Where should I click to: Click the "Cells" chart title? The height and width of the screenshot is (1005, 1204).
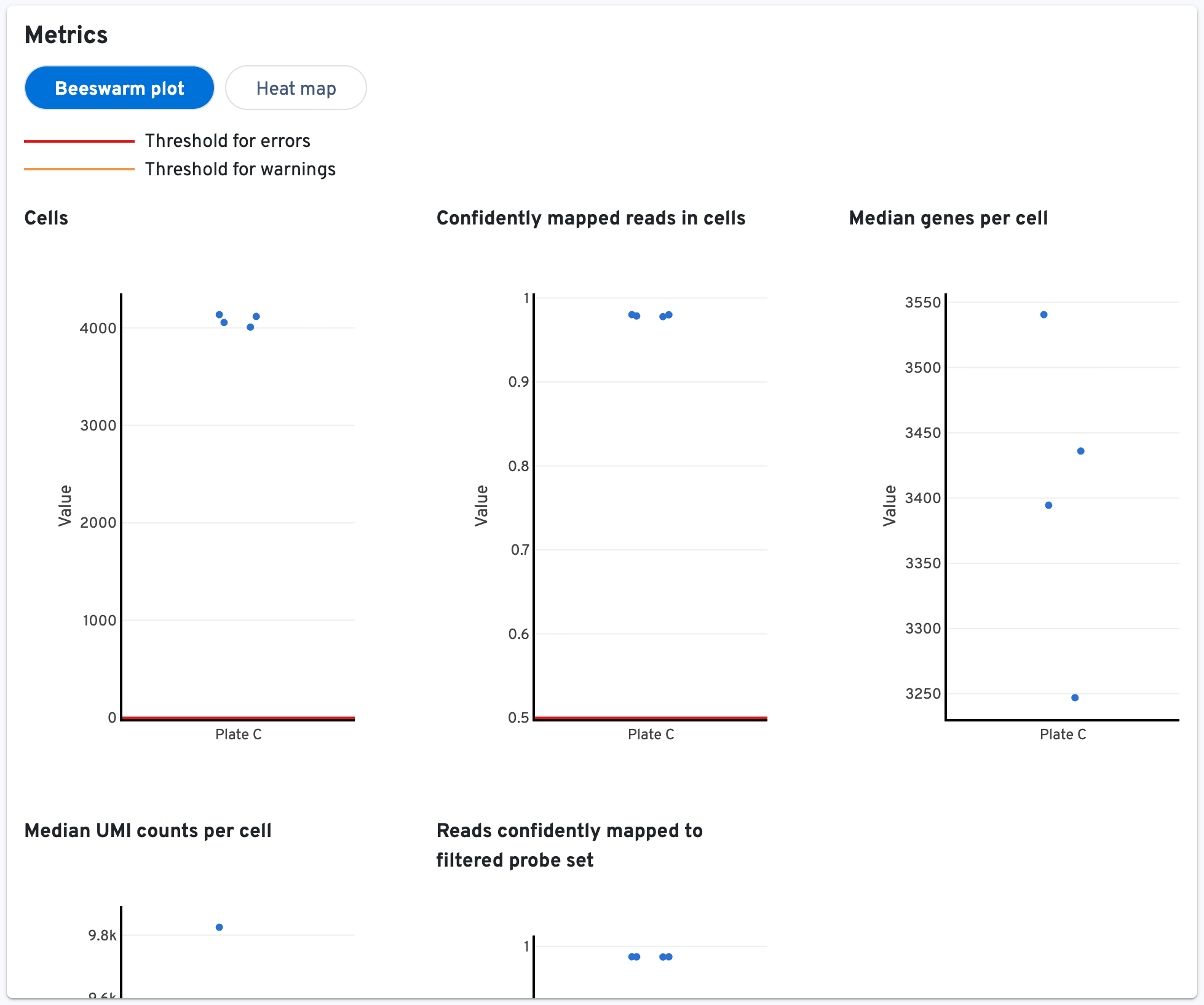tap(46, 218)
